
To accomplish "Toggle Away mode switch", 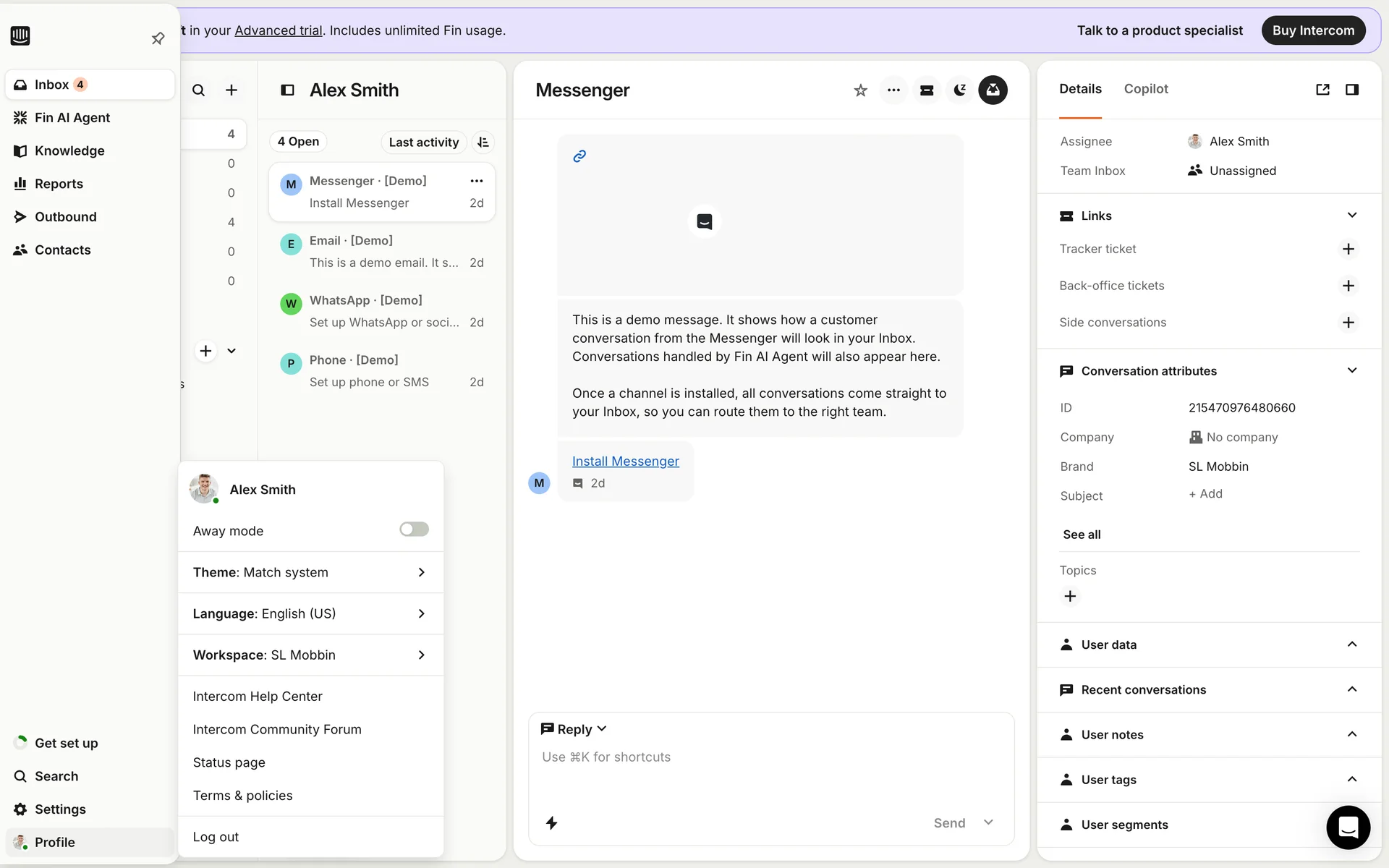I will (x=414, y=529).
